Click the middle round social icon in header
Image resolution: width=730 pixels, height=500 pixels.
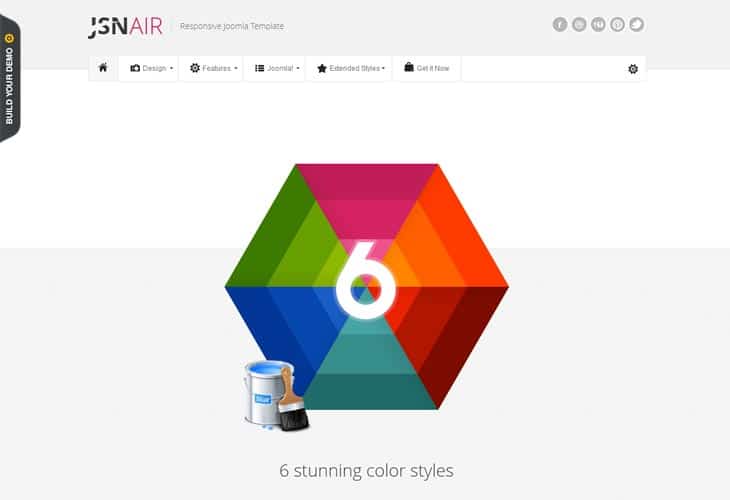pos(598,25)
